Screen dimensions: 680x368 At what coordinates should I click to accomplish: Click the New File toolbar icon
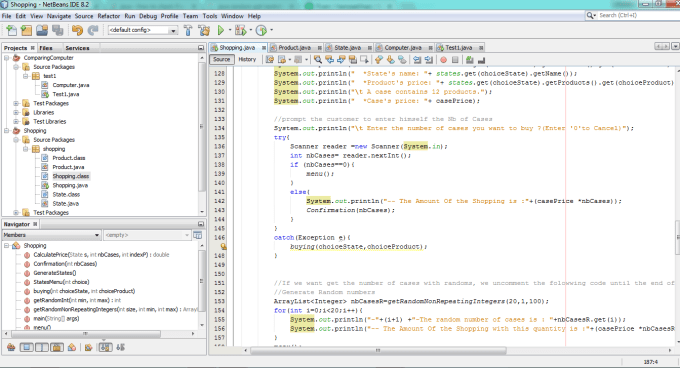coord(12,30)
